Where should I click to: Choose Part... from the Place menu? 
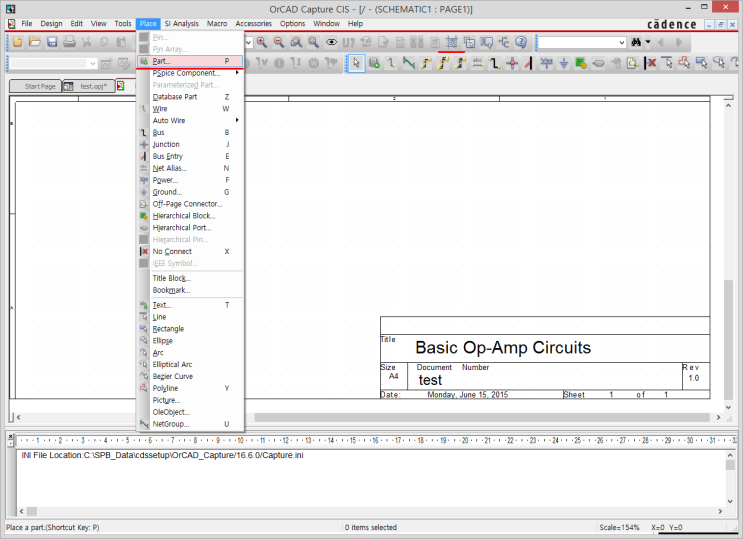pos(190,61)
